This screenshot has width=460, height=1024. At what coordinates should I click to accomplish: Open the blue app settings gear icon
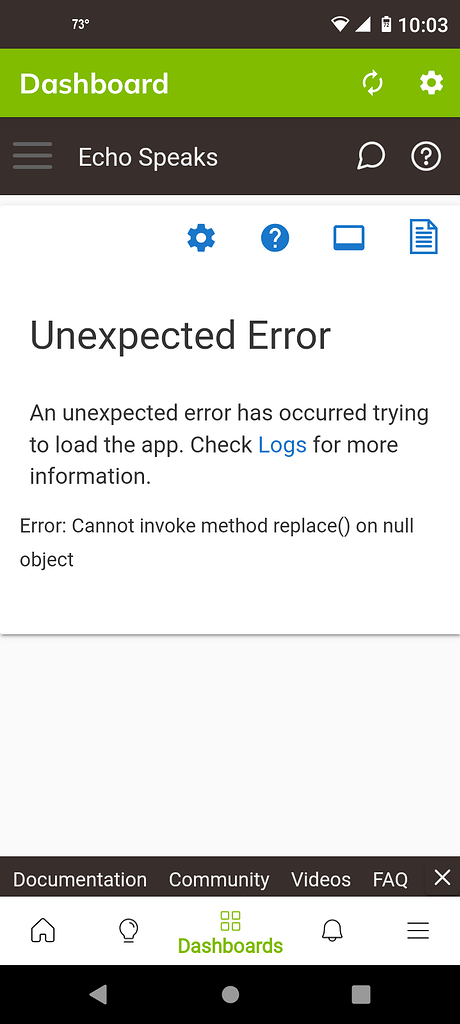click(201, 238)
